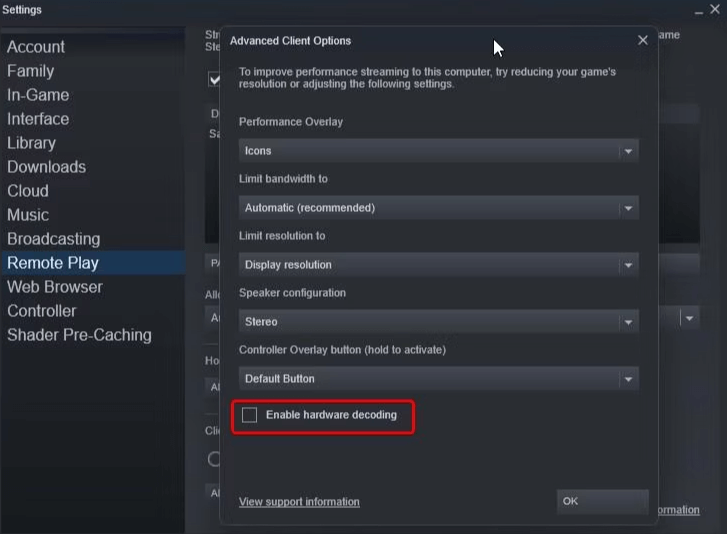Viewport: 727px width, 534px height.
Task: Enable hardware decoding checkbox
Action: (x=250, y=415)
